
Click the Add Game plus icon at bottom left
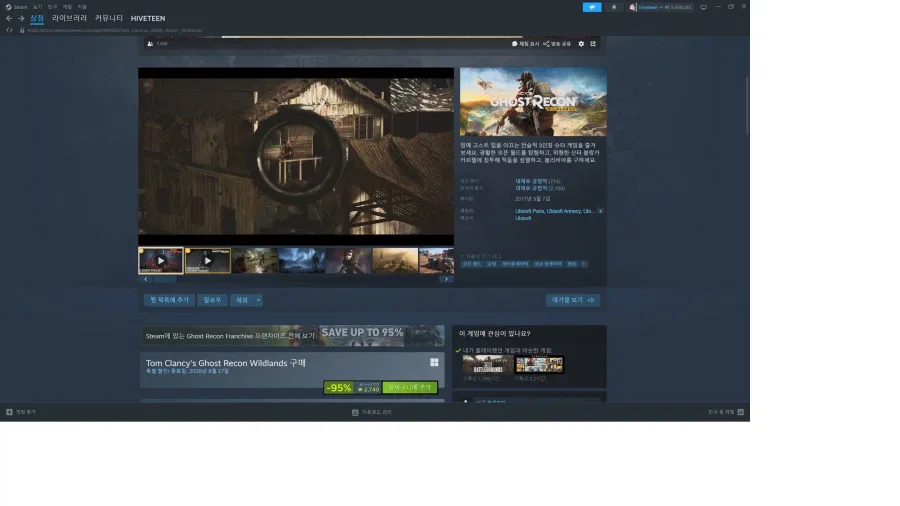(x=9, y=412)
